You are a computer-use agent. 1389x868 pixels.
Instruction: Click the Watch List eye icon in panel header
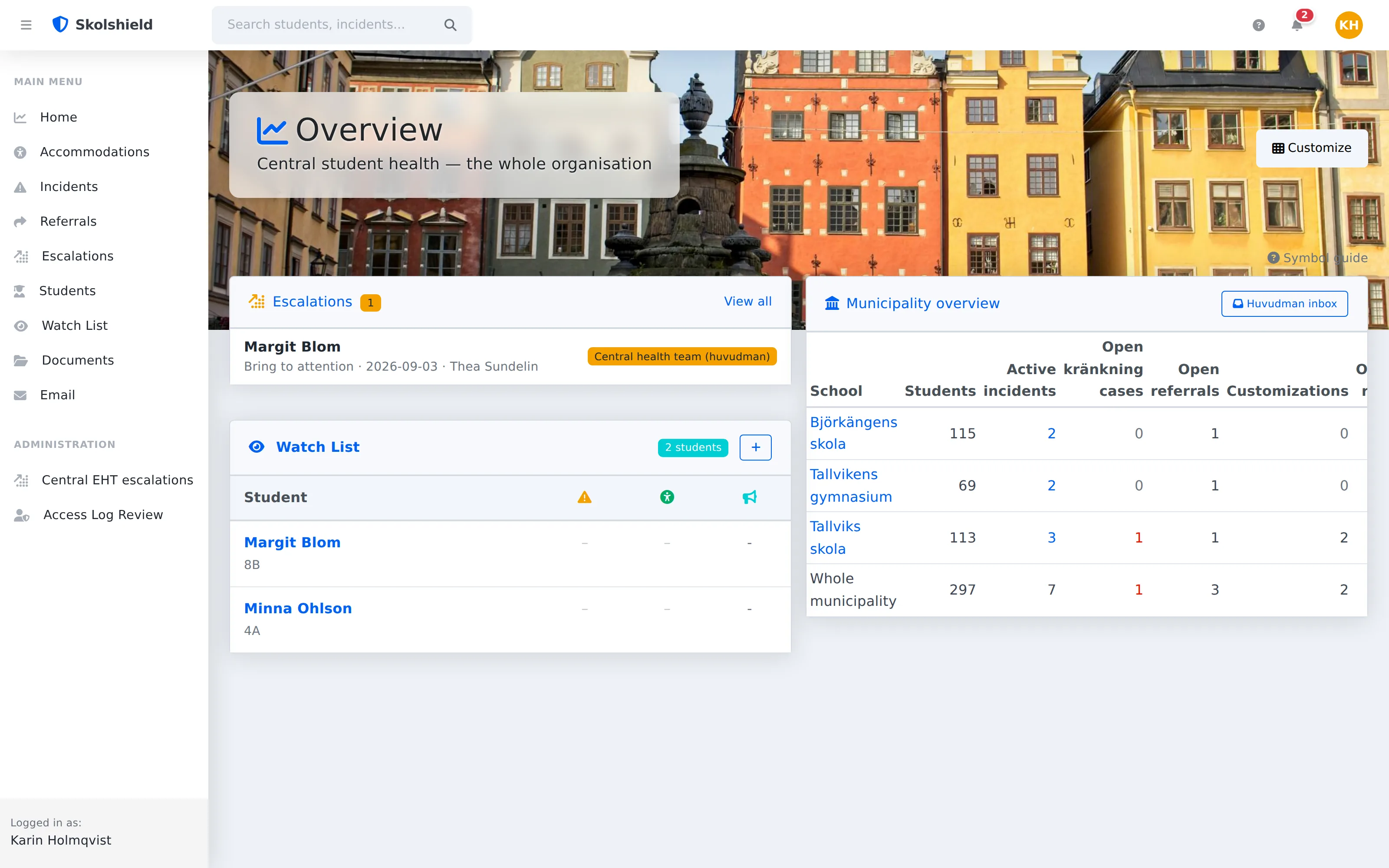pyautogui.click(x=257, y=447)
